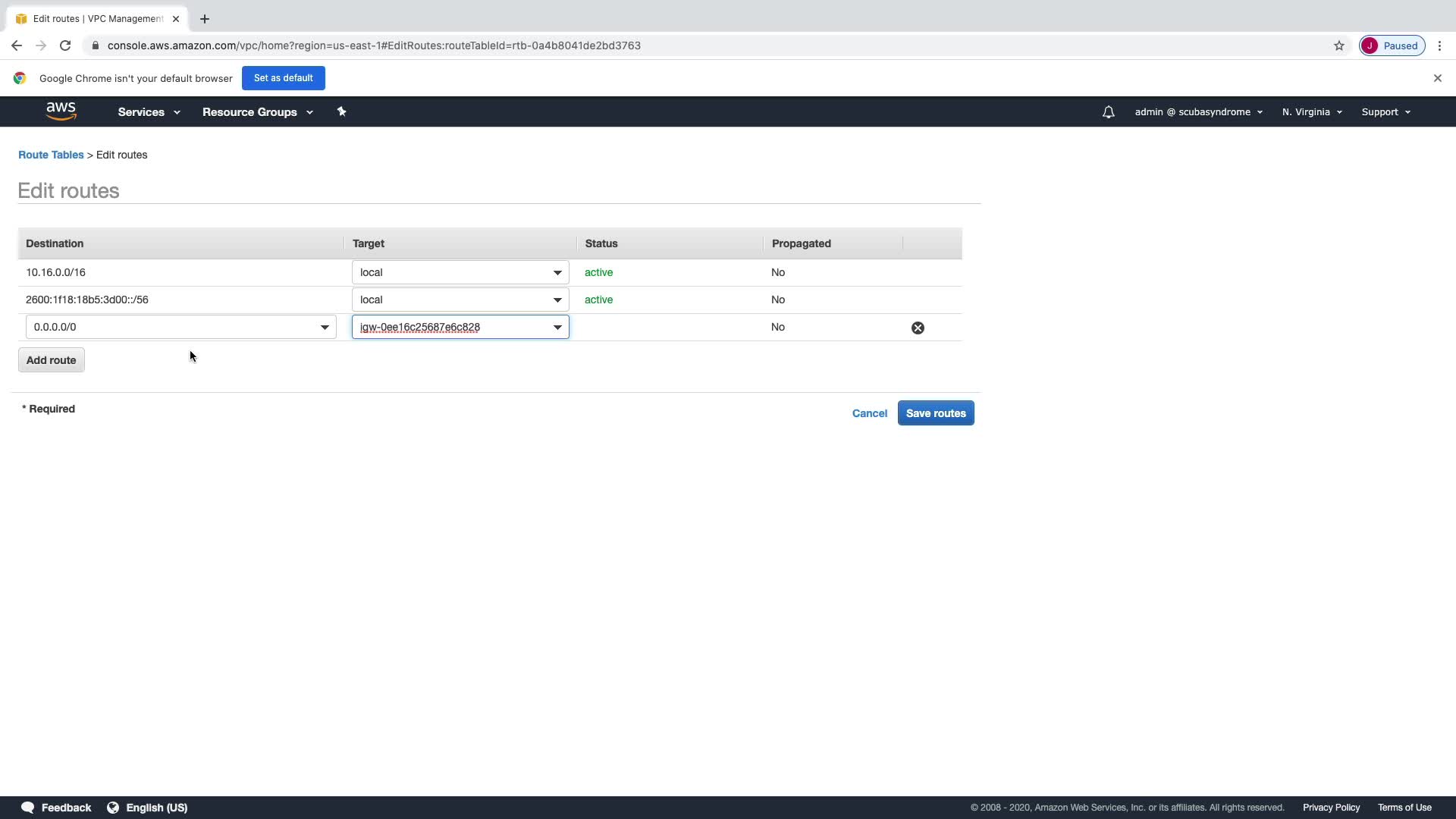The image size is (1456, 819).
Task: Expand target dropdown for IPv6 local route
Action: click(x=557, y=300)
